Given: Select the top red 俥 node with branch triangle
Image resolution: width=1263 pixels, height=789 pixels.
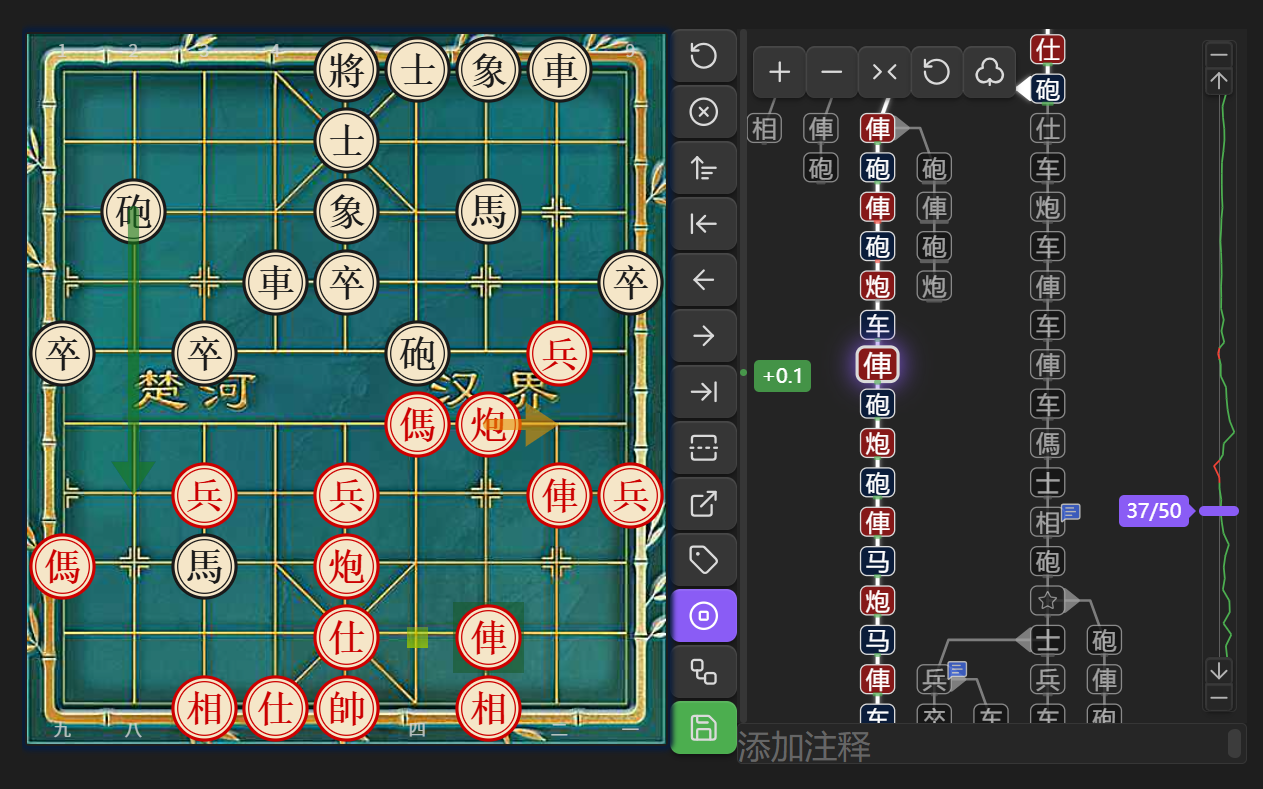Looking at the screenshot, I should click(x=878, y=128).
